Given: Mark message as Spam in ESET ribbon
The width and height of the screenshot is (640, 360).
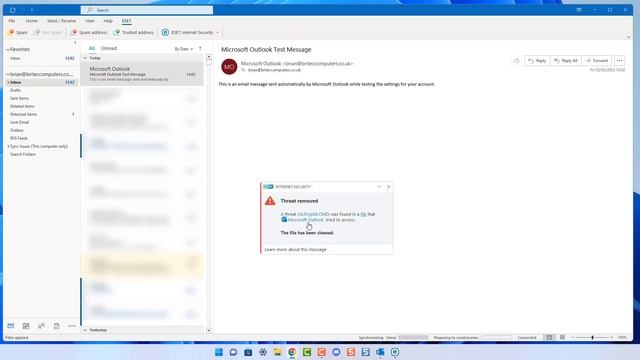Looking at the screenshot, I should pyautogui.click(x=18, y=32).
